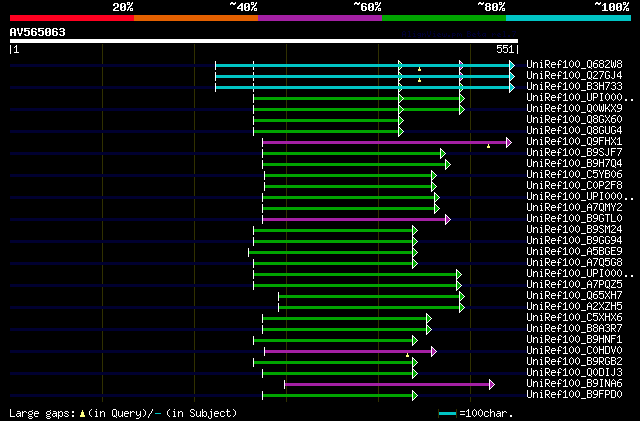
Task: Click the ~60% legend percentage label
Action: pos(367,7)
